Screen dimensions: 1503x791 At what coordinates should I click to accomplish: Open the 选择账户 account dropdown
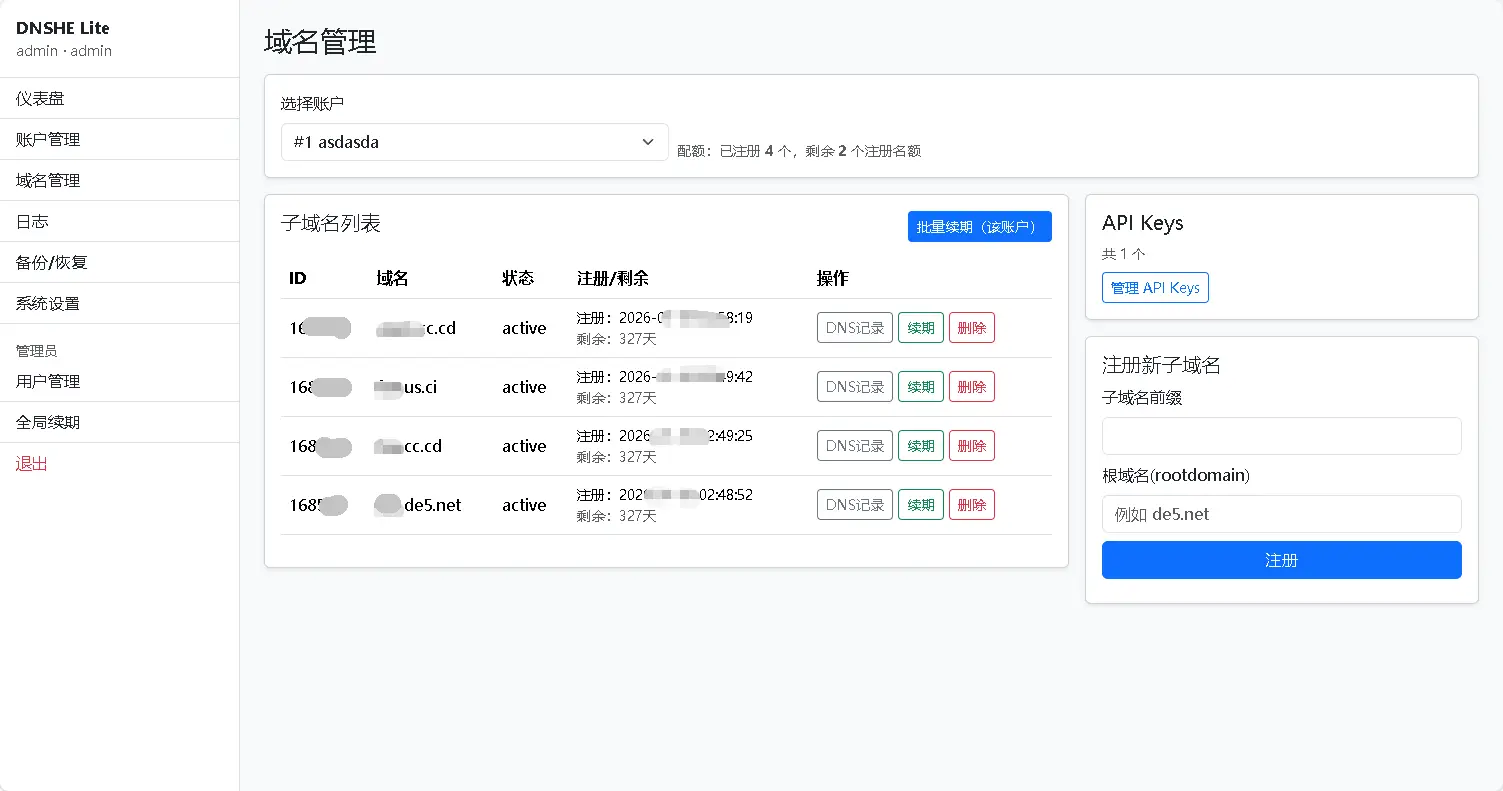tap(474, 142)
